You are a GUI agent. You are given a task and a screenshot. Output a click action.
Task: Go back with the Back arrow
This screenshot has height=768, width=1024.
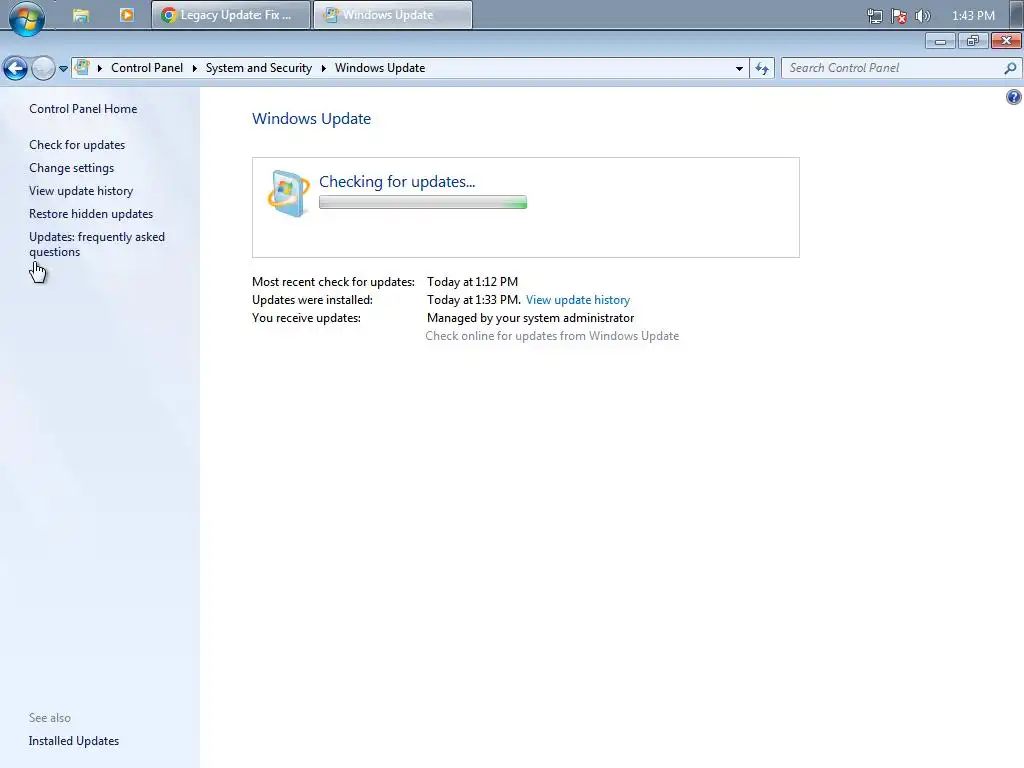coord(15,68)
